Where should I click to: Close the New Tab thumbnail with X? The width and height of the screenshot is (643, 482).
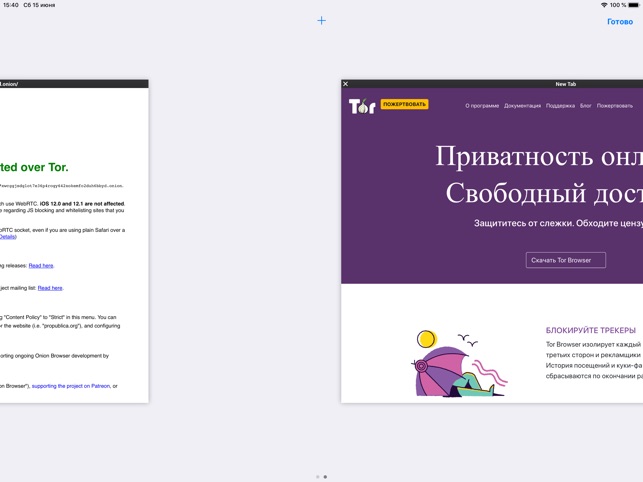(346, 84)
